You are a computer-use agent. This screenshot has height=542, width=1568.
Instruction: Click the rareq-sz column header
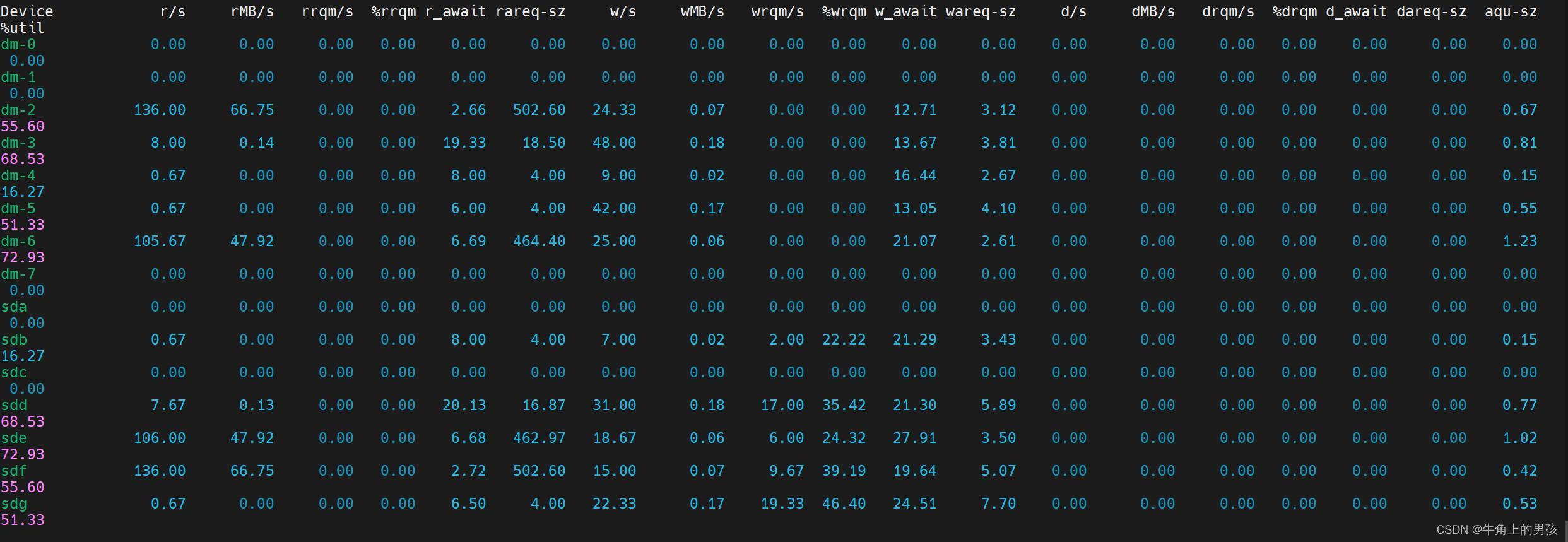[531, 11]
